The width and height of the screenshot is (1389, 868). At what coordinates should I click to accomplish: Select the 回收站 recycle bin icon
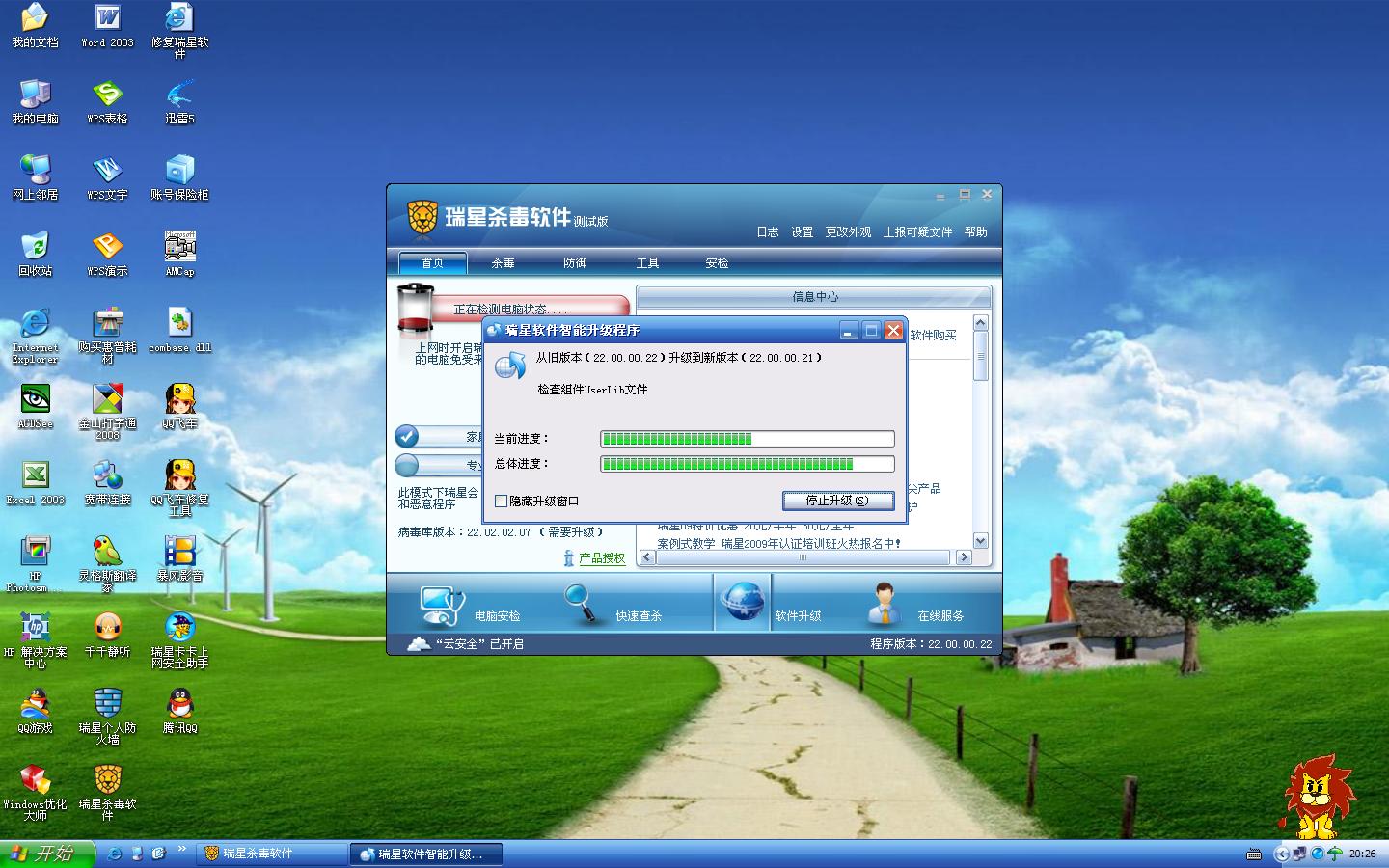pos(35,255)
